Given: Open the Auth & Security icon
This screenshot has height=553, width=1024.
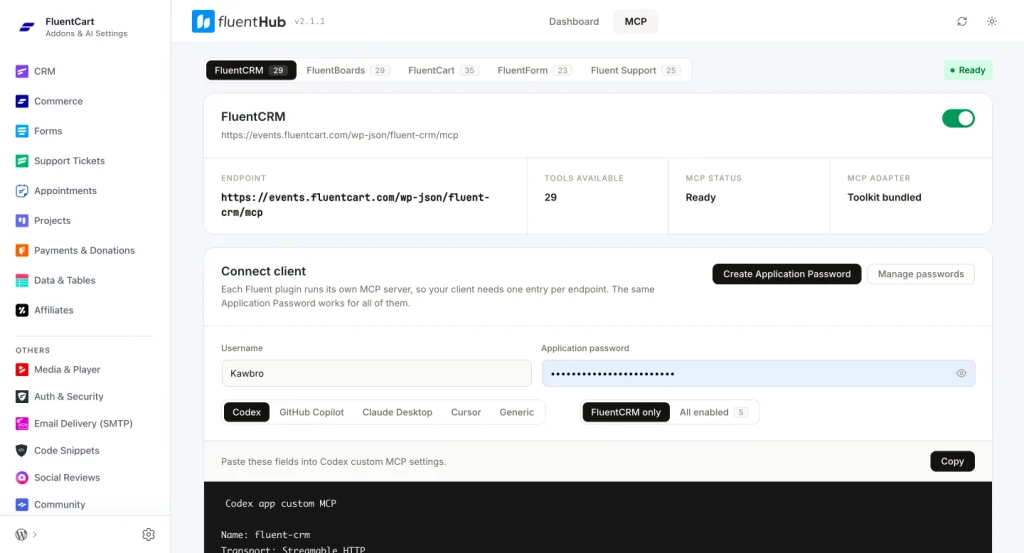Looking at the screenshot, I should click(22, 396).
